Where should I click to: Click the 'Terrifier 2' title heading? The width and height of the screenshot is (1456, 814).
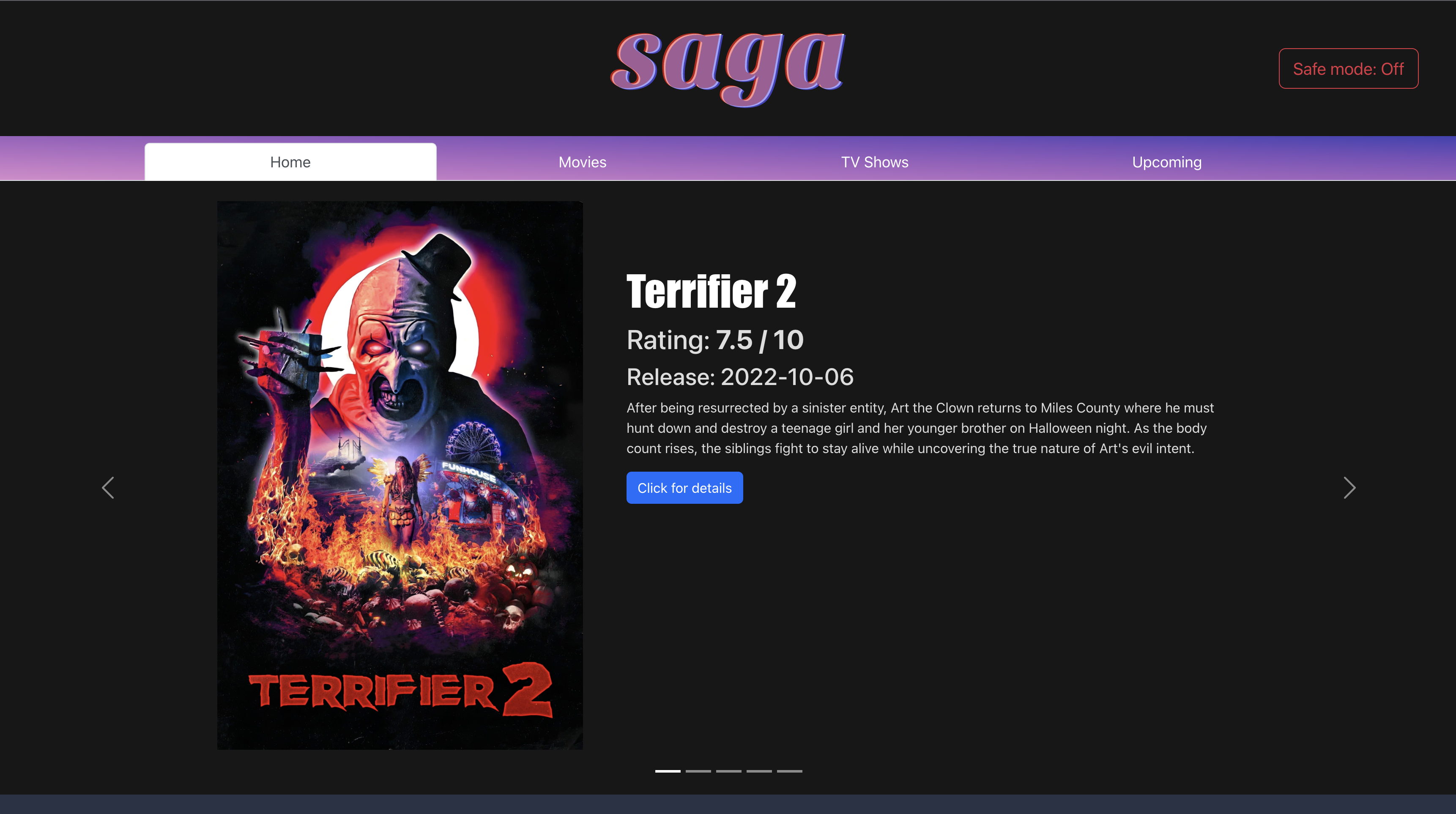(711, 292)
